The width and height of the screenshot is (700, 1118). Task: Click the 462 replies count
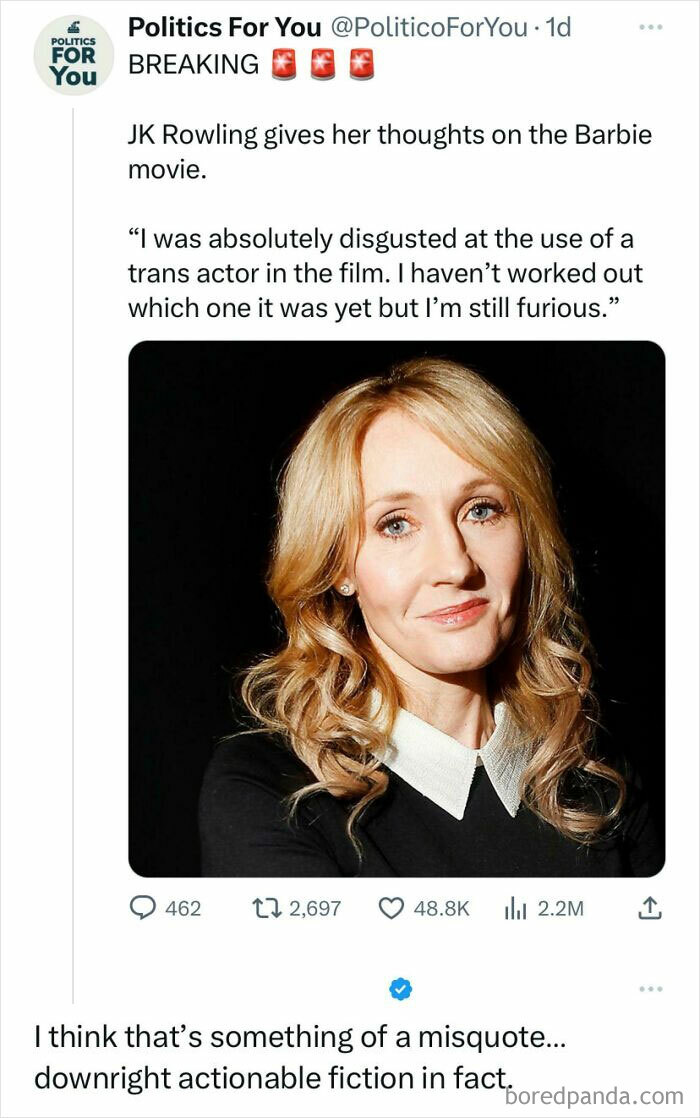click(x=182, y=908)
